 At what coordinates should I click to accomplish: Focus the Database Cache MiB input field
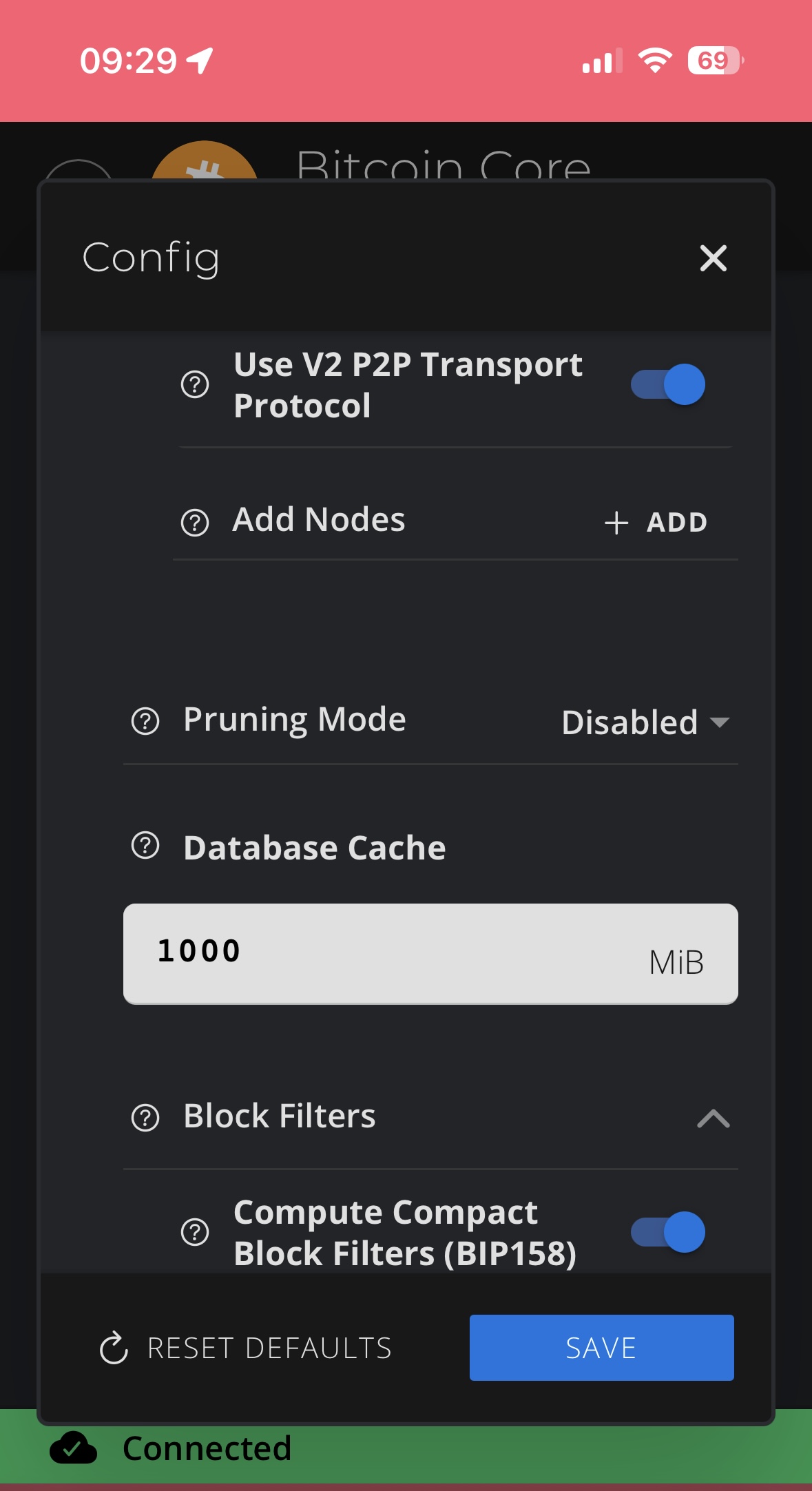click(x=430, y=954)
